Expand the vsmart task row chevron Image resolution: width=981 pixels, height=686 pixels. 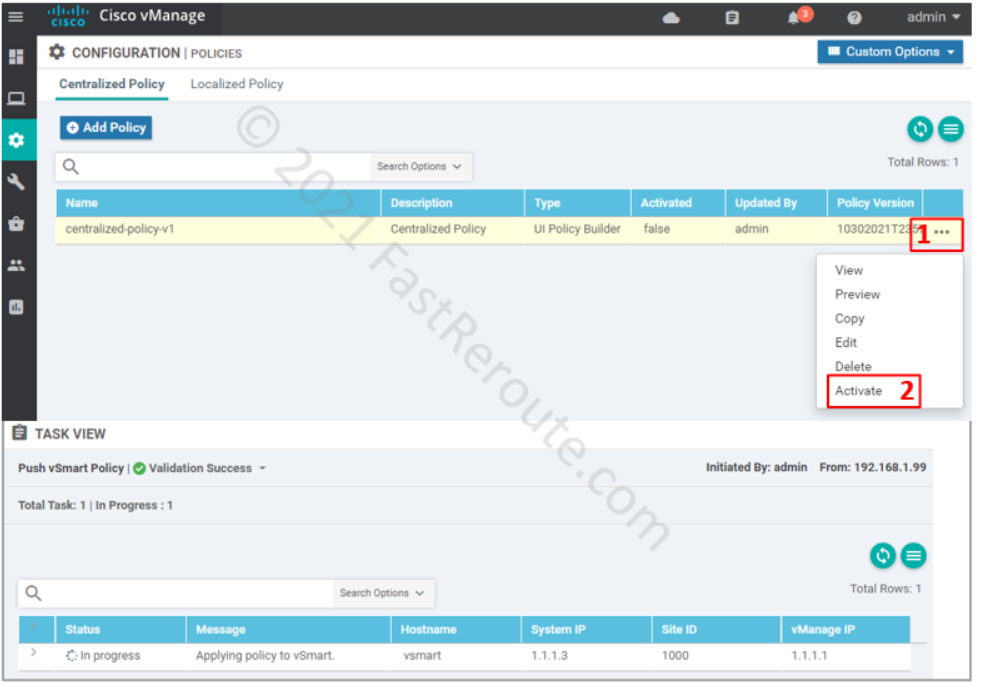(x=33, y=653)
